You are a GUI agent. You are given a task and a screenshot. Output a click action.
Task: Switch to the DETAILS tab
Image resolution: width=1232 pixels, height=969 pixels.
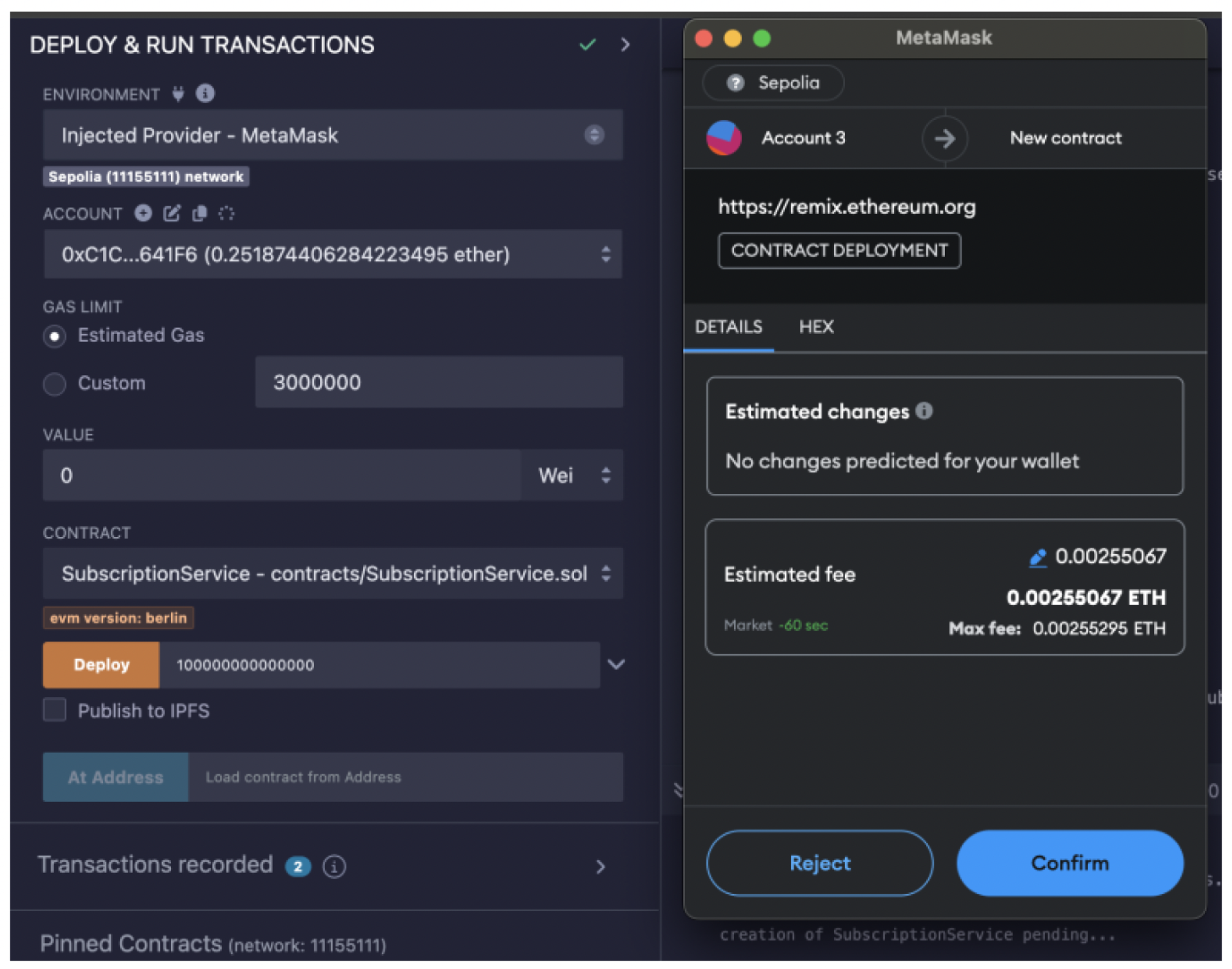[x=728, y=327]
